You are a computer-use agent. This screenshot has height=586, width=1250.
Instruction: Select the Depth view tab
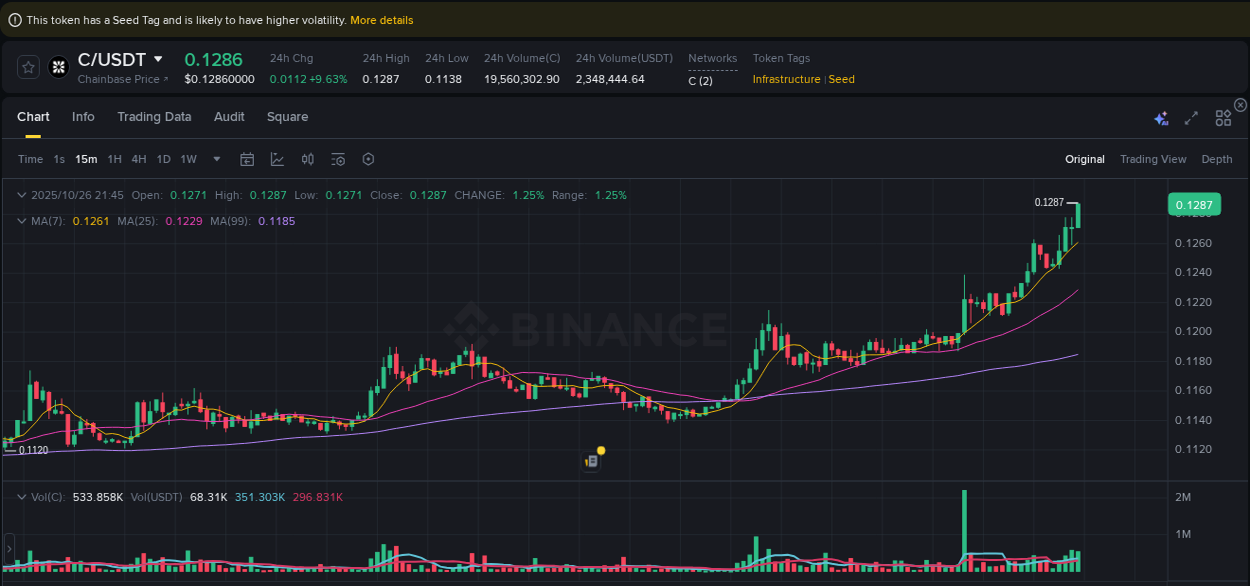point(1217,159)
